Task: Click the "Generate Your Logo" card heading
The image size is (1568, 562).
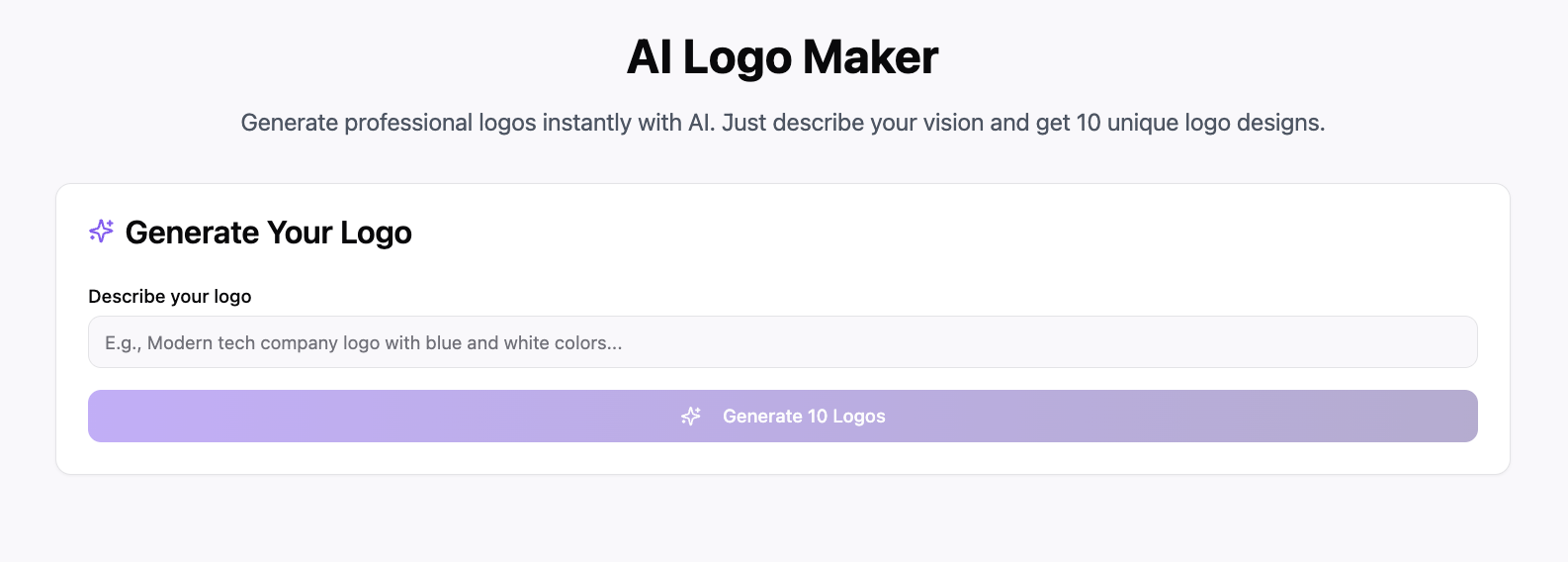Action: click(269, 233)
